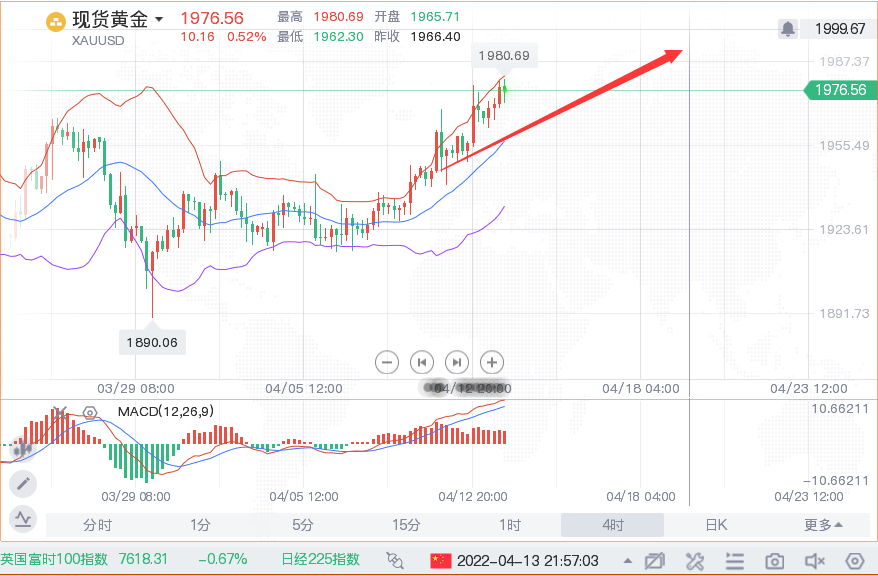878x576 pixels.
Task: Click the 英国富时100指数 ticker entry
Action: click(54, 559)
